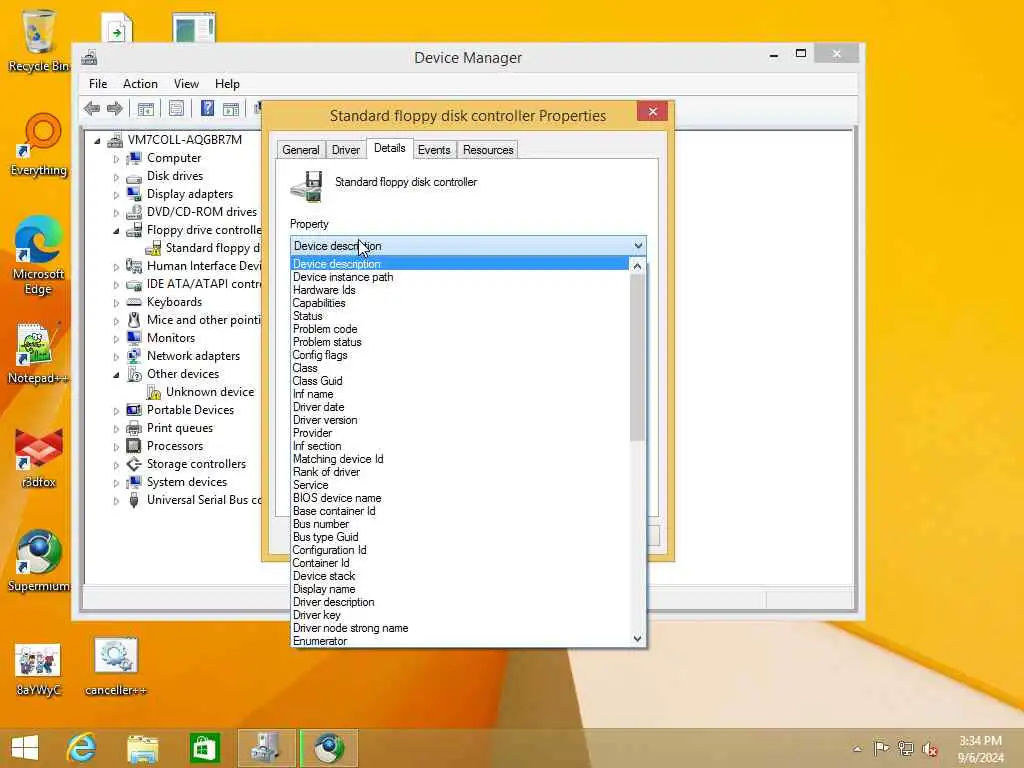The width and height of the screenshot is (1024, 768).
Task: Open Windows Store from taskbar
Action: tap(204, 748)
